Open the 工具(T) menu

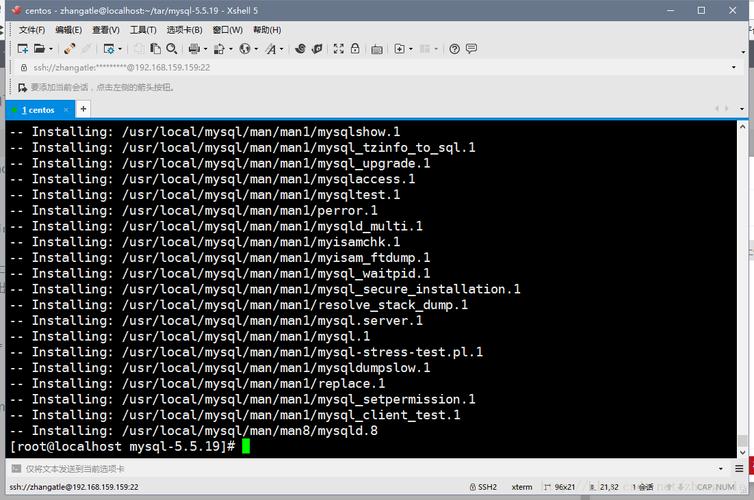click(x=143, y=30)
